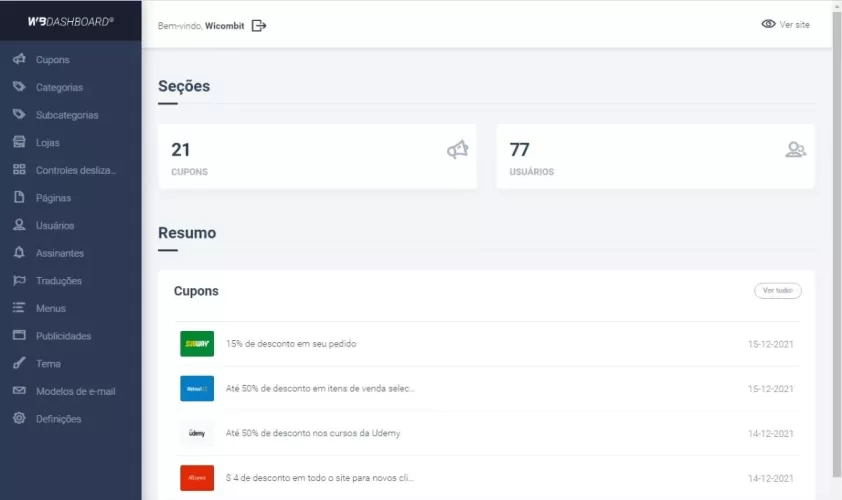This screenshot has width=842, height=500.
Task: Go to Páginas in the sidebar
Action: [53, 198]
